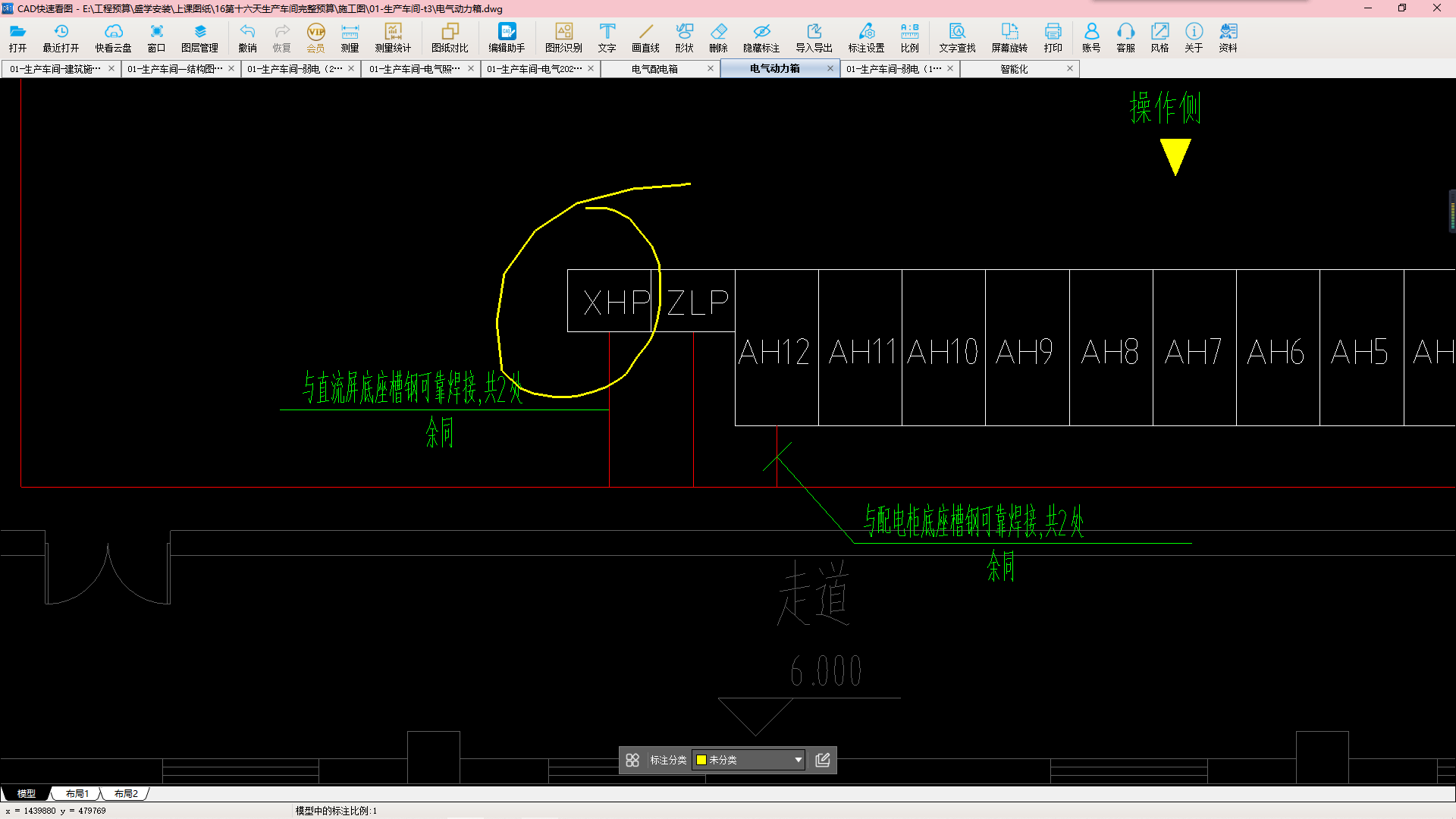1456x819 pixels.
Task: Click the 模型中的标注比例 status text
Action: tap(336, 811)
